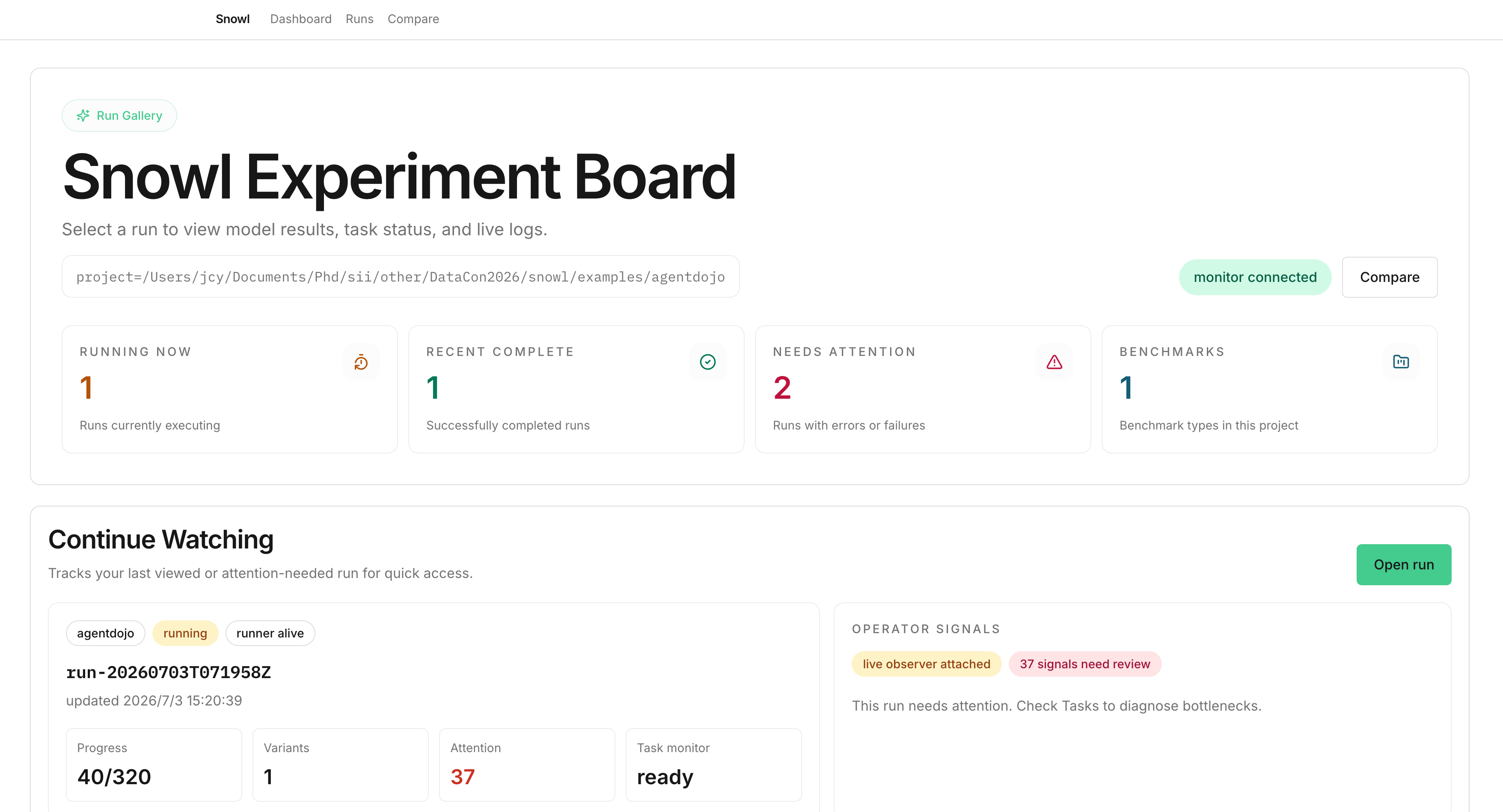Click run-20260703T071958Z run name
Image resolution: width=1503 pixels, height=812 pixels.
(x=168, y=673)
